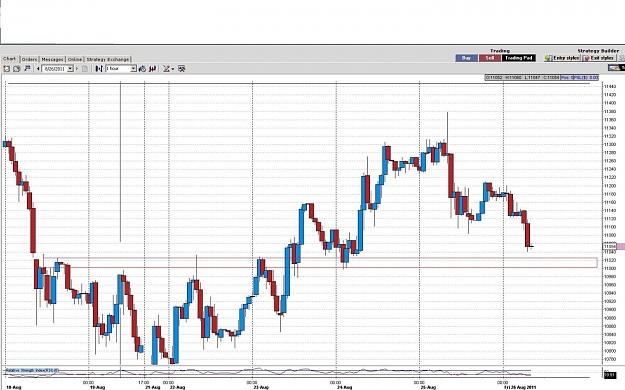The height and width of the screenshot is (390, 625).
Task: Click the OHLC price readout box
Action: (x=523, y=77)
